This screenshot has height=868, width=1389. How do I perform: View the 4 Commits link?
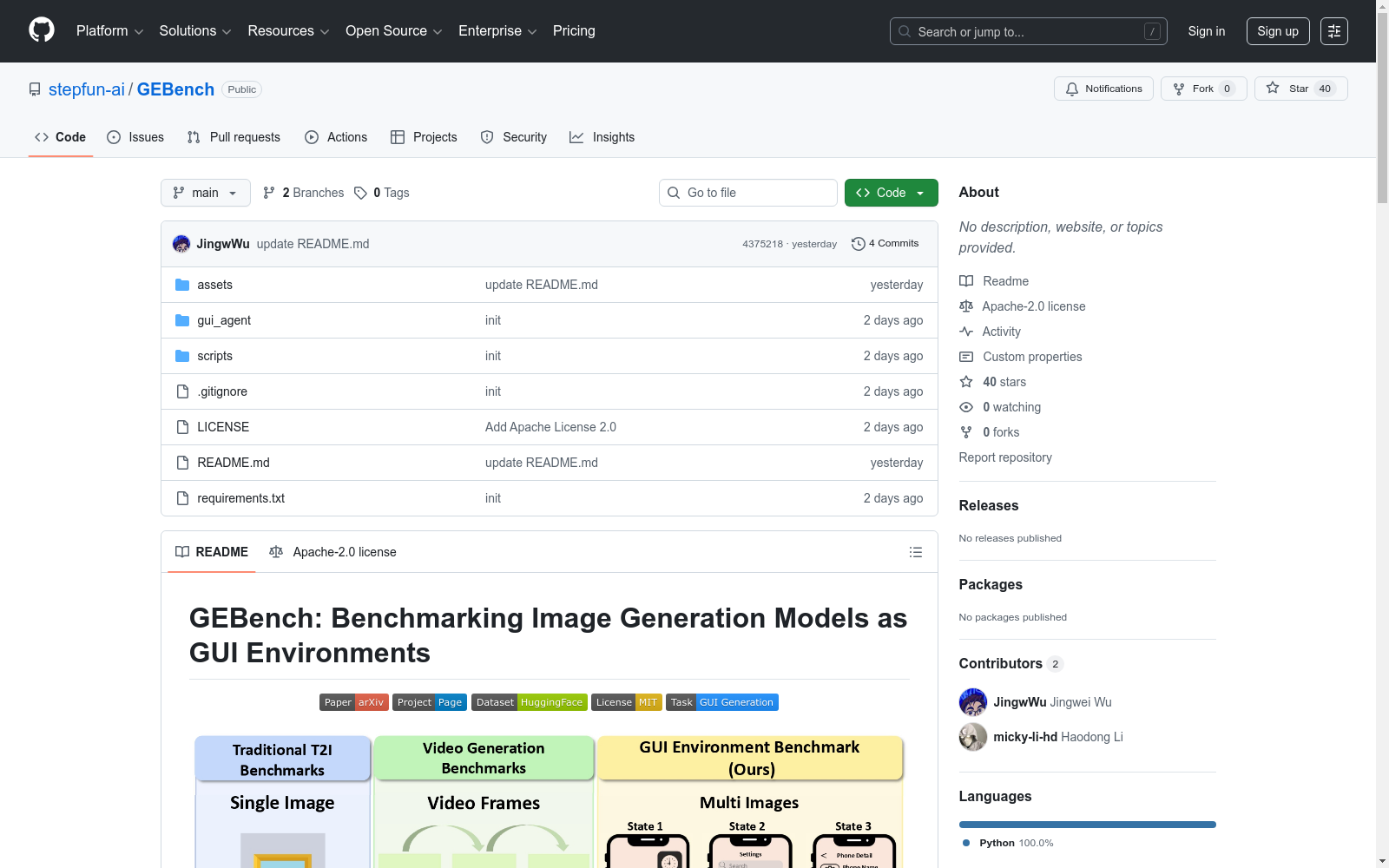point(885,244)
